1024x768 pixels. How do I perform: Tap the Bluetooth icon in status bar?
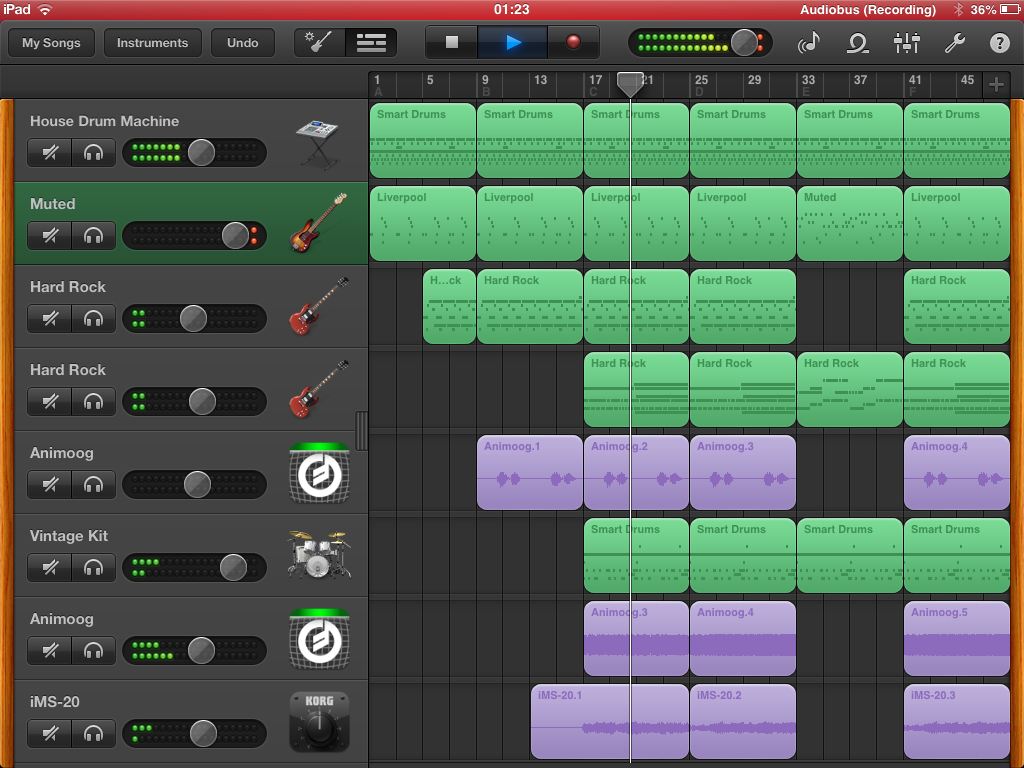pyautogui.click(x=958, y=10)
